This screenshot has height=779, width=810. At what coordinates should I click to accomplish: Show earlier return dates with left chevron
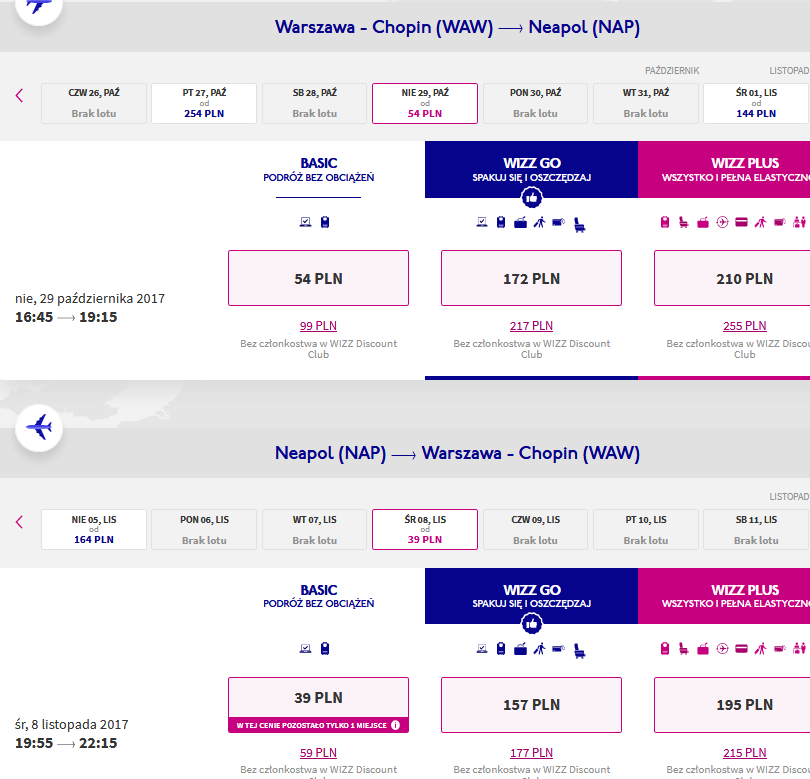[x=20, y=522]
